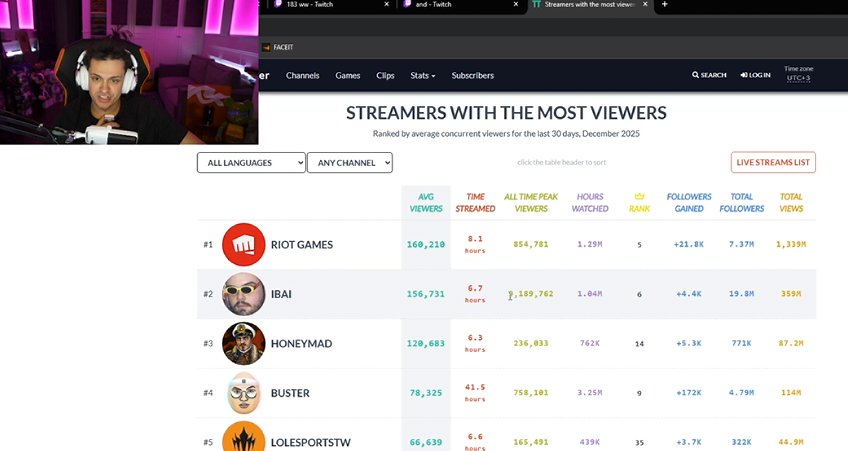The width and height of the screenshot is (848, 451).
Task: Click Riot Games peak viewers 854,781
Action: pyautogui.click(x=531, y=244)
